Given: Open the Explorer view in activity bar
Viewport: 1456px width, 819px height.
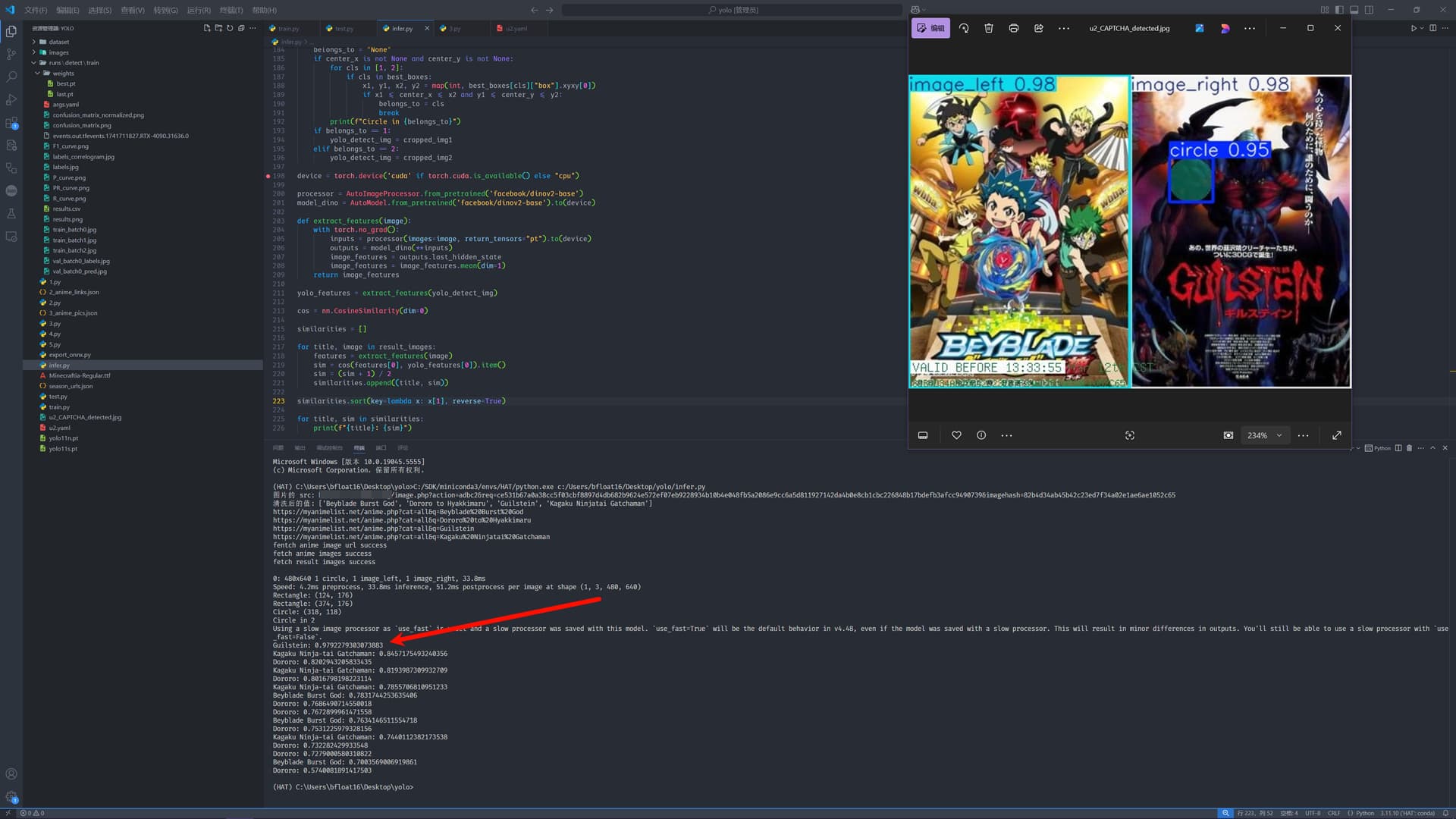Looking at the screenshot, I should tap(11, 32).
